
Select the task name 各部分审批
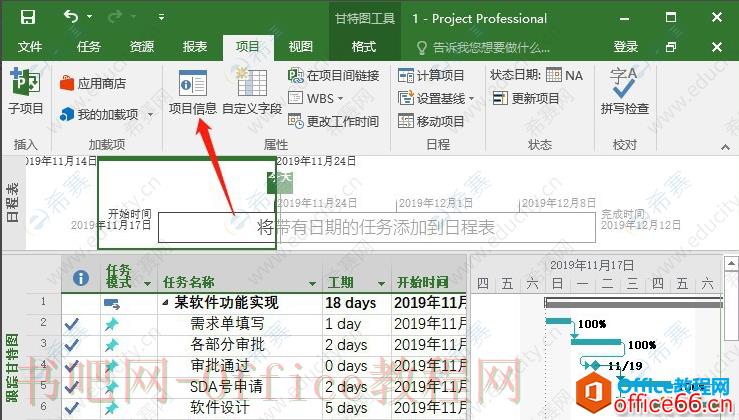pyautogui.click(x=227, y=344)
